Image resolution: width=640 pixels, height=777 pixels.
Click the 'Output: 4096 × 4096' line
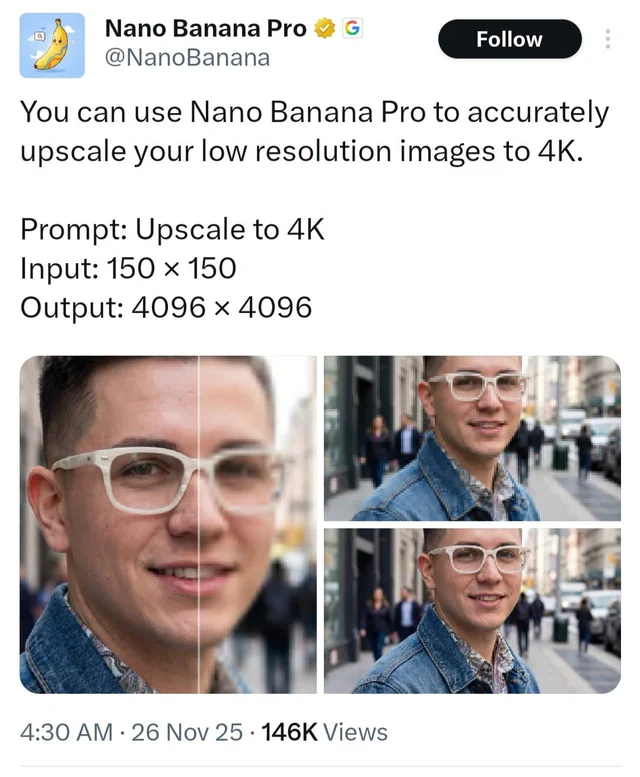tap(166, 307)
